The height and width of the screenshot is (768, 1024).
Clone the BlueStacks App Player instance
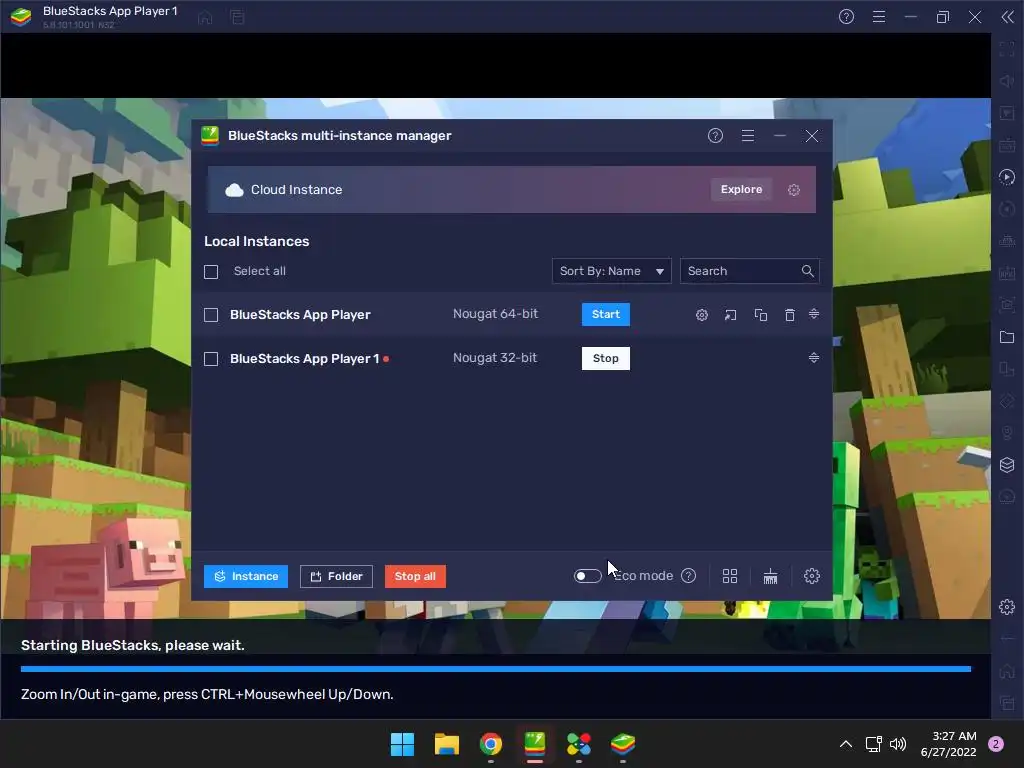[760, 315]
